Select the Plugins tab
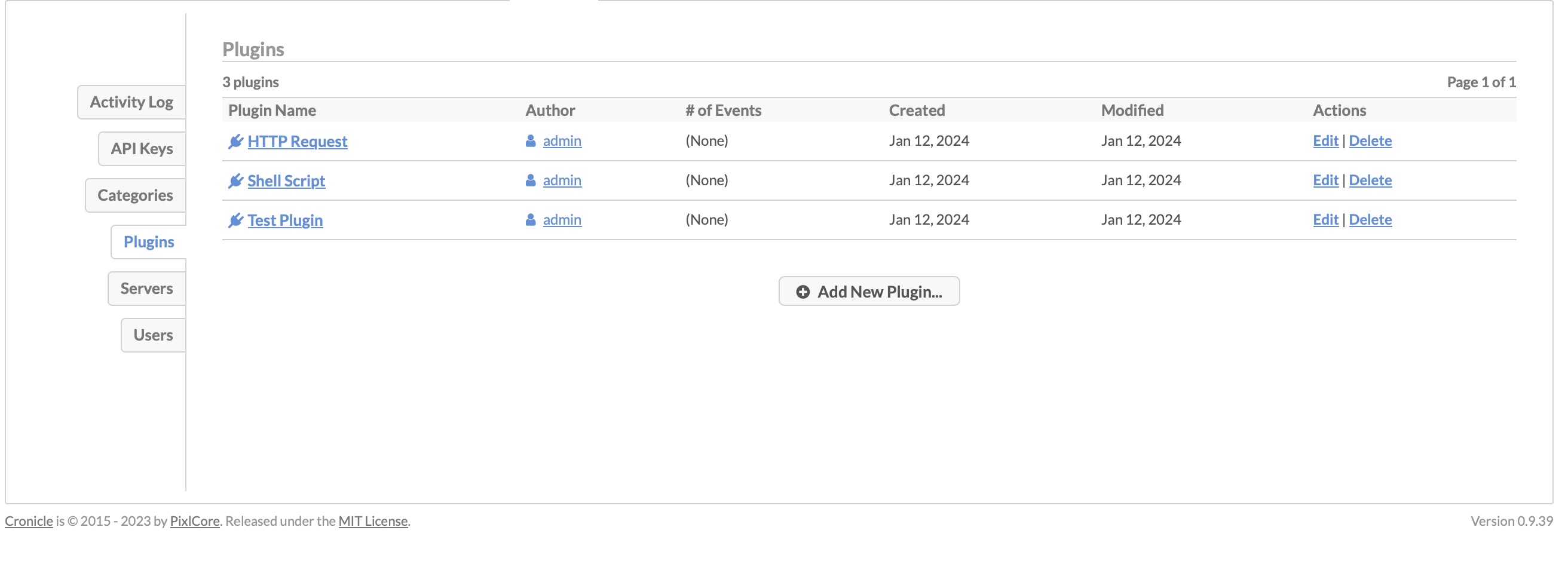Viewport: 1568px width, 576px height. [x=149, y=242]
